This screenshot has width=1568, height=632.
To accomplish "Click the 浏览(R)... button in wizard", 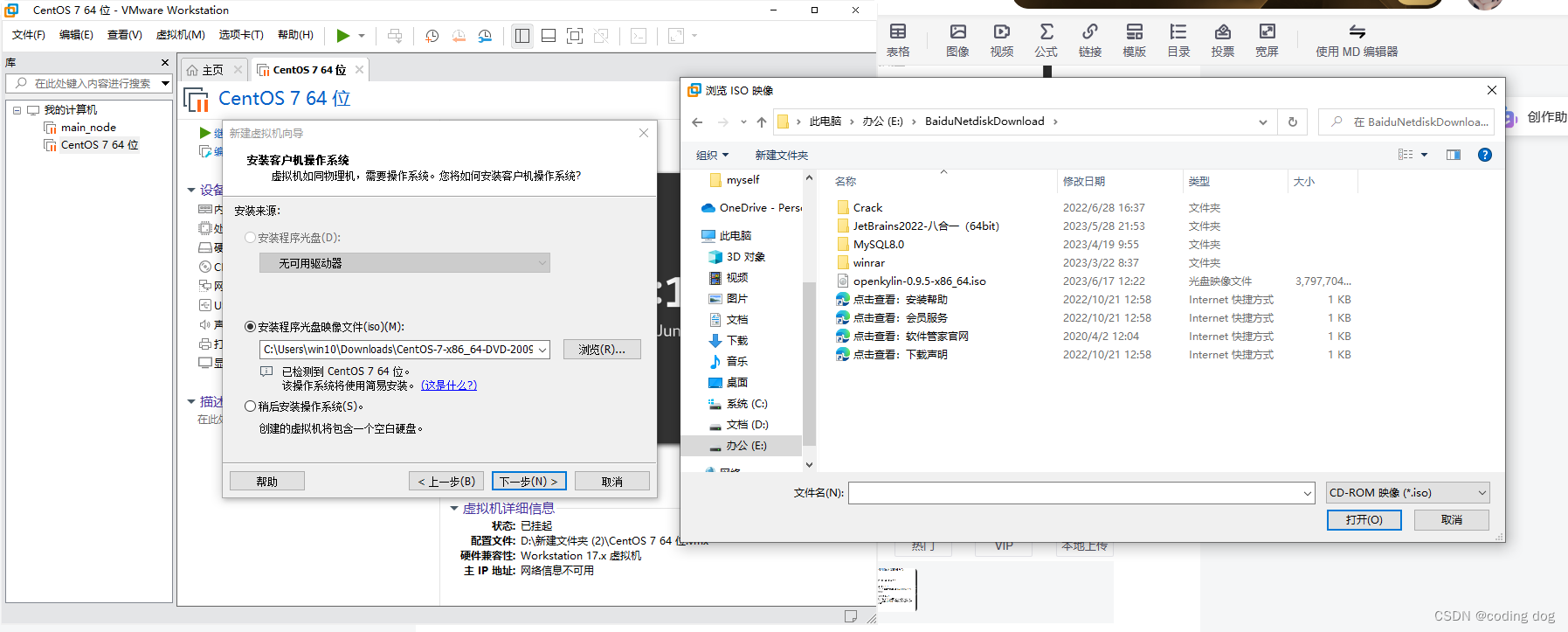I will coord(602,350).
